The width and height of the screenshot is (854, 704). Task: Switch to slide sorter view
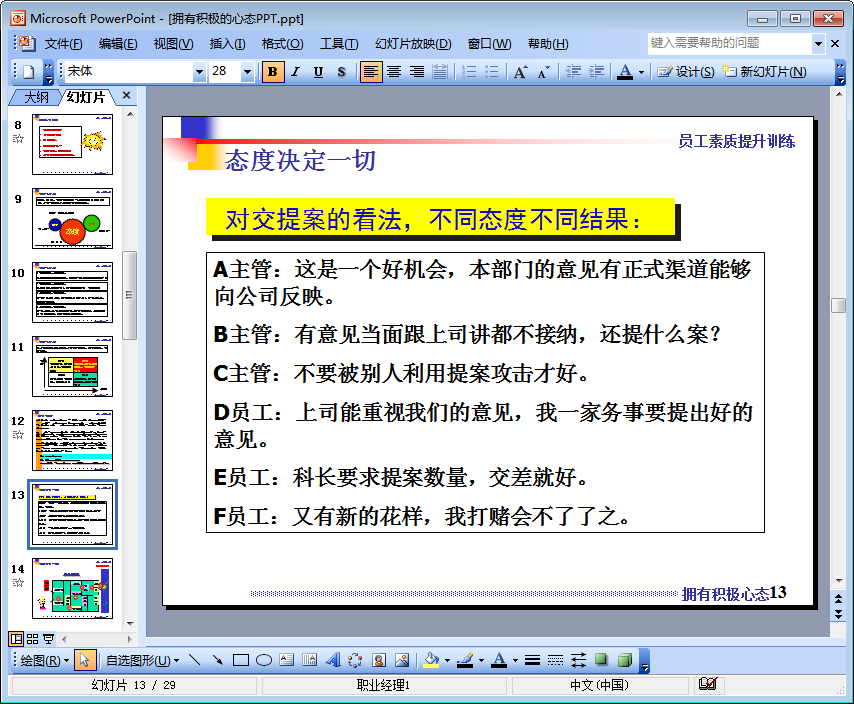tap(32, 638)
